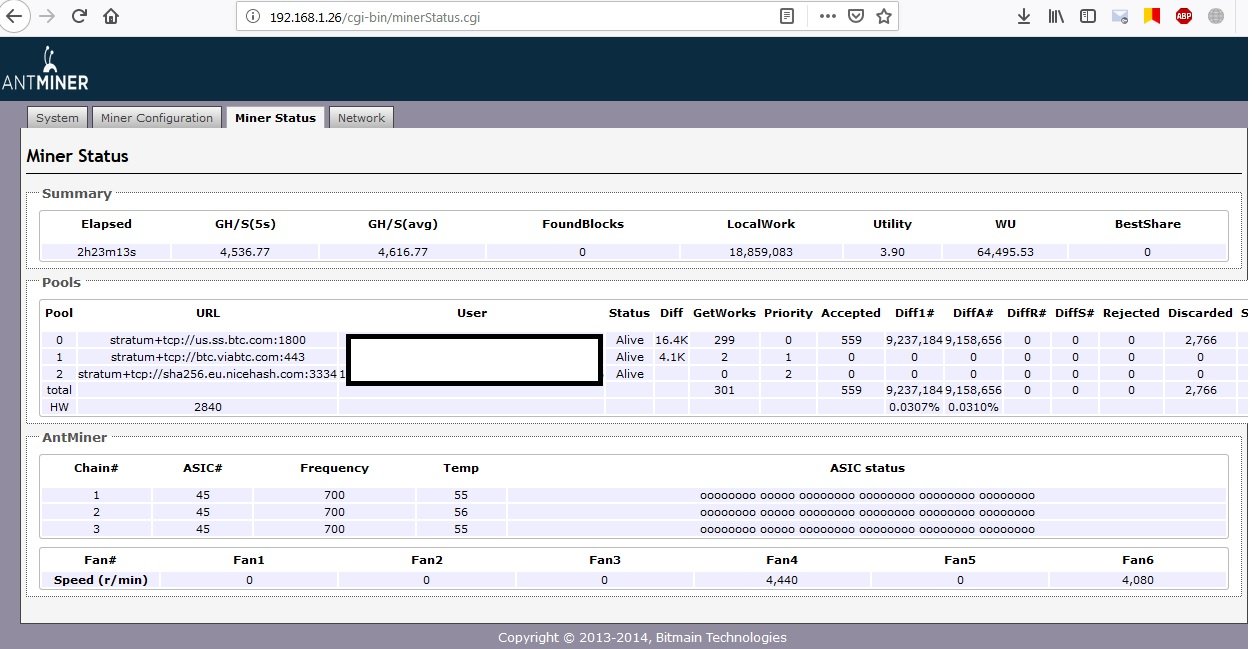This screenshot has height=649, width=1259.
Task: Click the GH/S(avg) value 4,616.77
Action: pyautogui.click(x=402, y=252)
